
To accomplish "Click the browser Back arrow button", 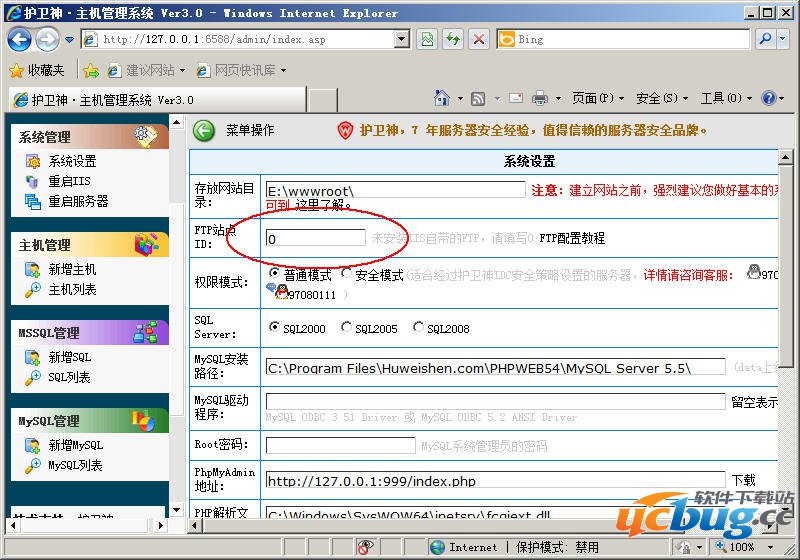I will pyautogui.click(x=19, y=39).
